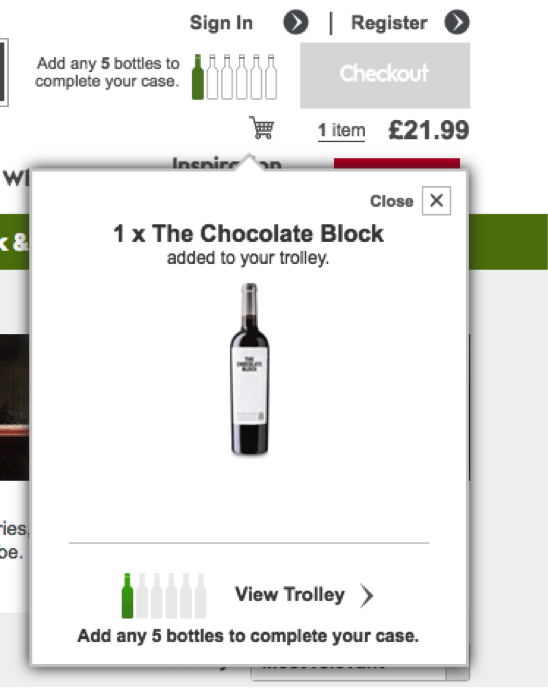This screenshot has width=548, height=688.
Task: Open the View Trolley link
Action: [290, 595]
